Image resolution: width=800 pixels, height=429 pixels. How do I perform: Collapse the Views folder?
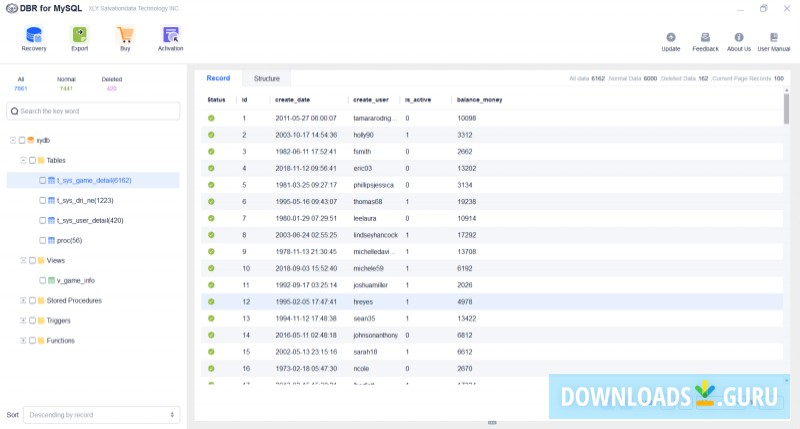[23, 260]
